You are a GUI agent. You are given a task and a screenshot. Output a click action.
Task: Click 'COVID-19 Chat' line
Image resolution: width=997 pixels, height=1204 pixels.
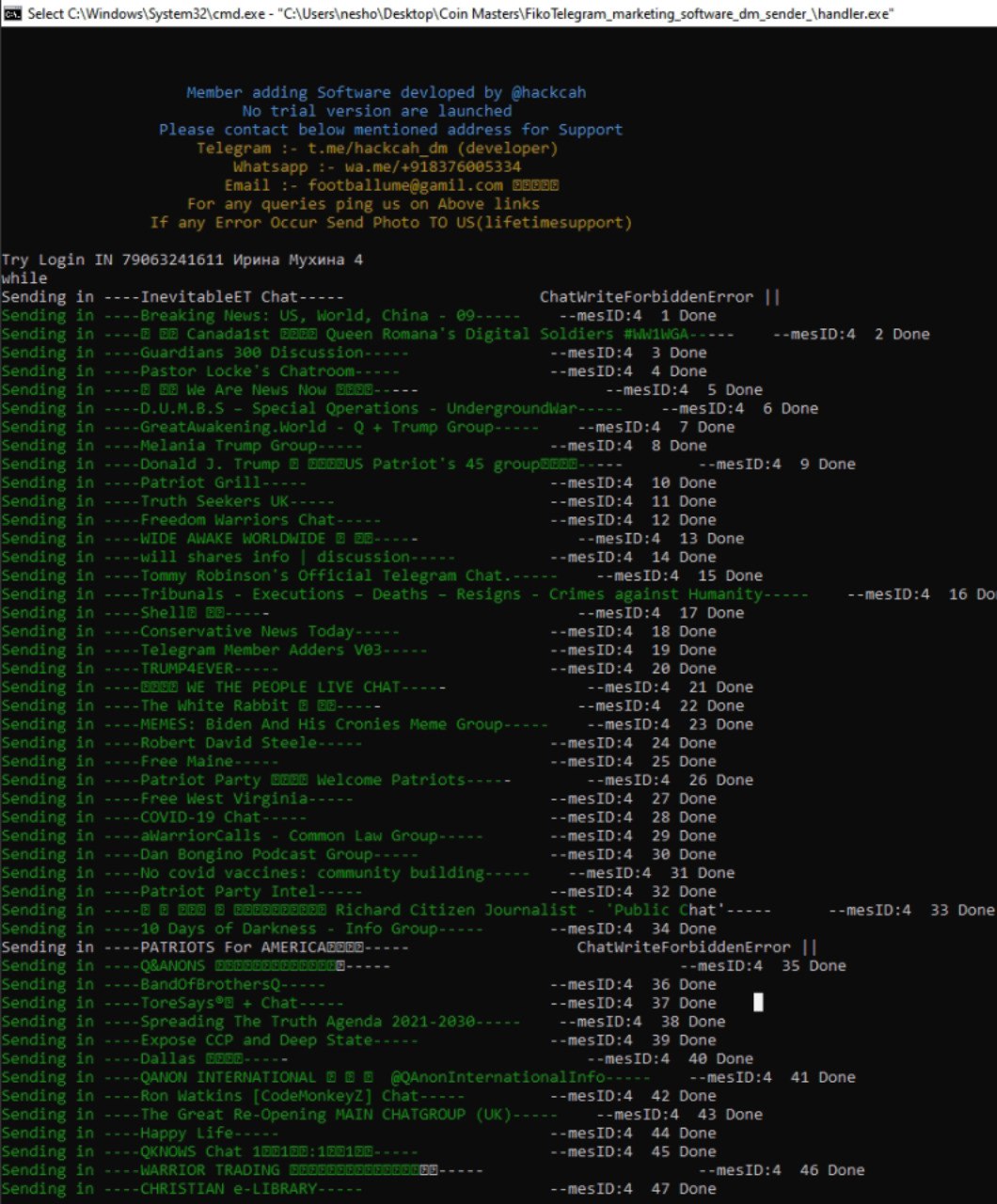358,817
